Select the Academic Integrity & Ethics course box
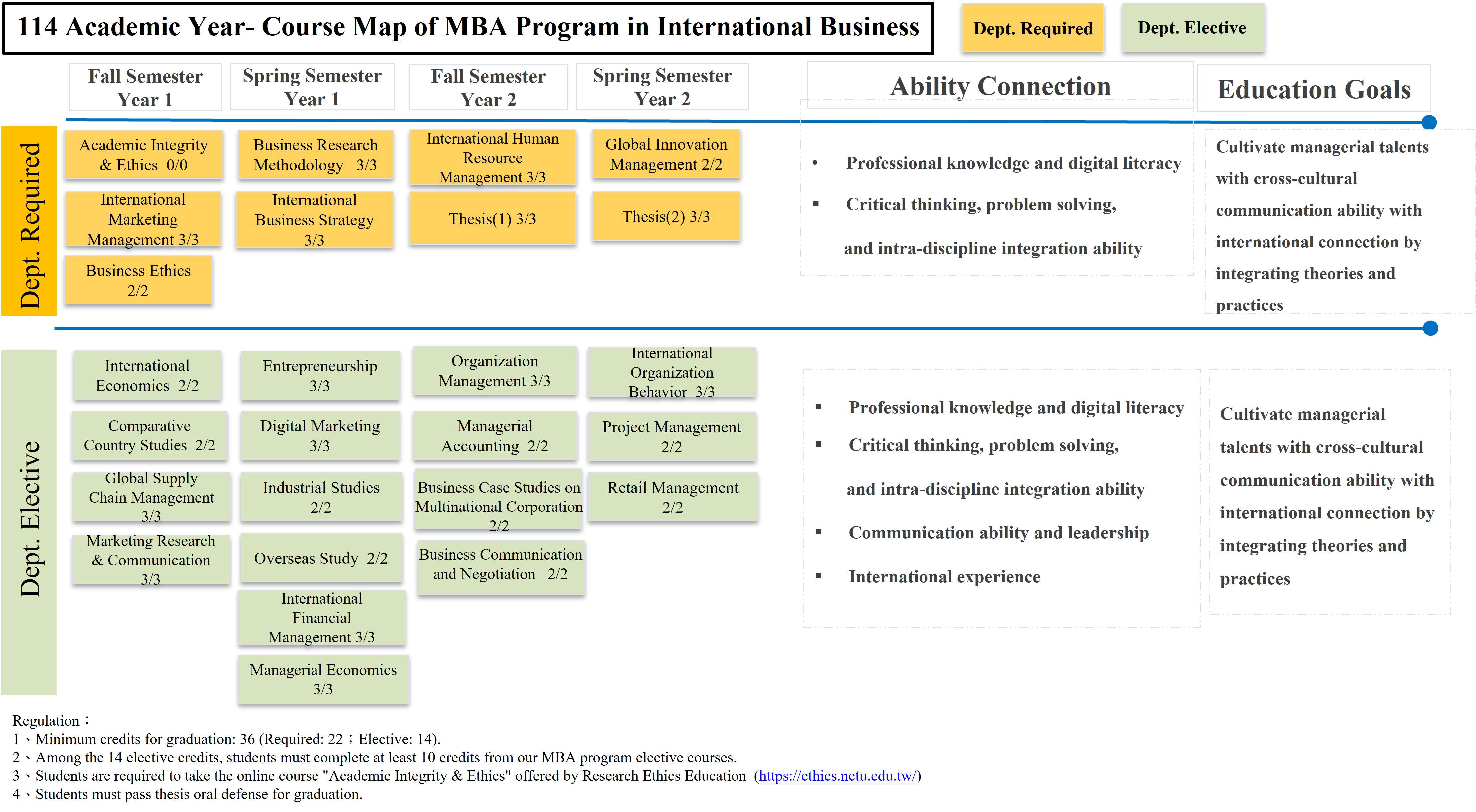Viewport: 1476px width, 812px height. 143,155
